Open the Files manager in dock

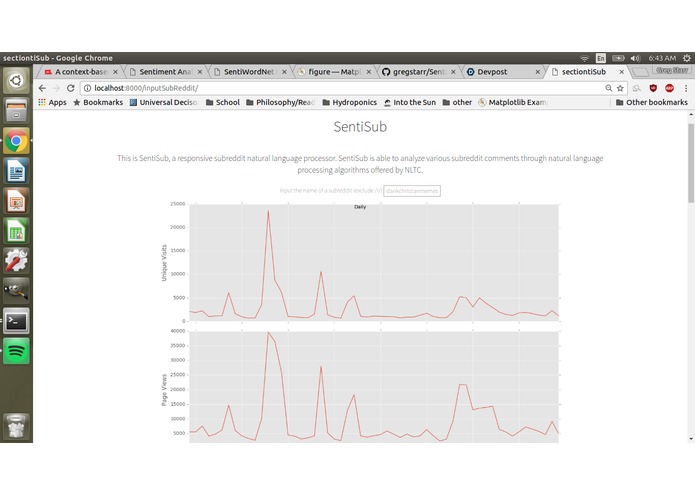click(x=16, y=111)
